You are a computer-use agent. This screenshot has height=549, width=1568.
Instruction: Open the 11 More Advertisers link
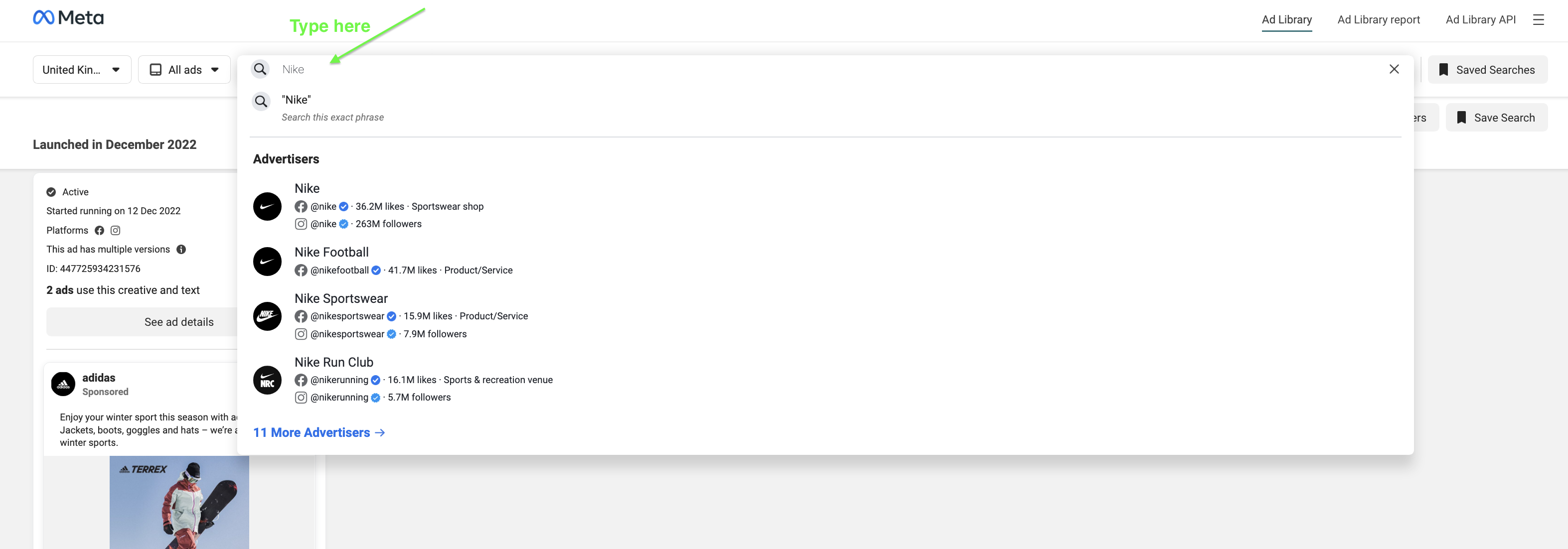pos(319,432)
